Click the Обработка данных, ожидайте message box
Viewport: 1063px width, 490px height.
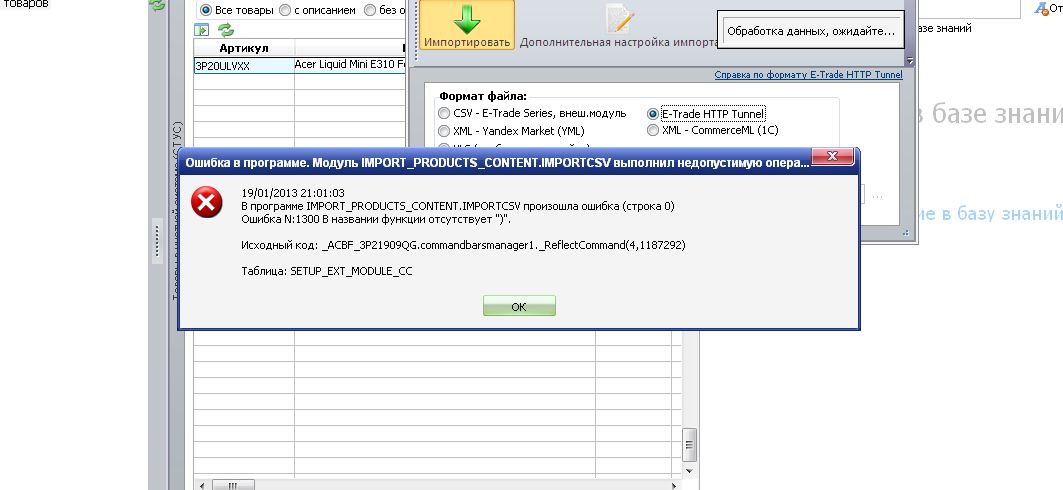[x=810, y=30]
